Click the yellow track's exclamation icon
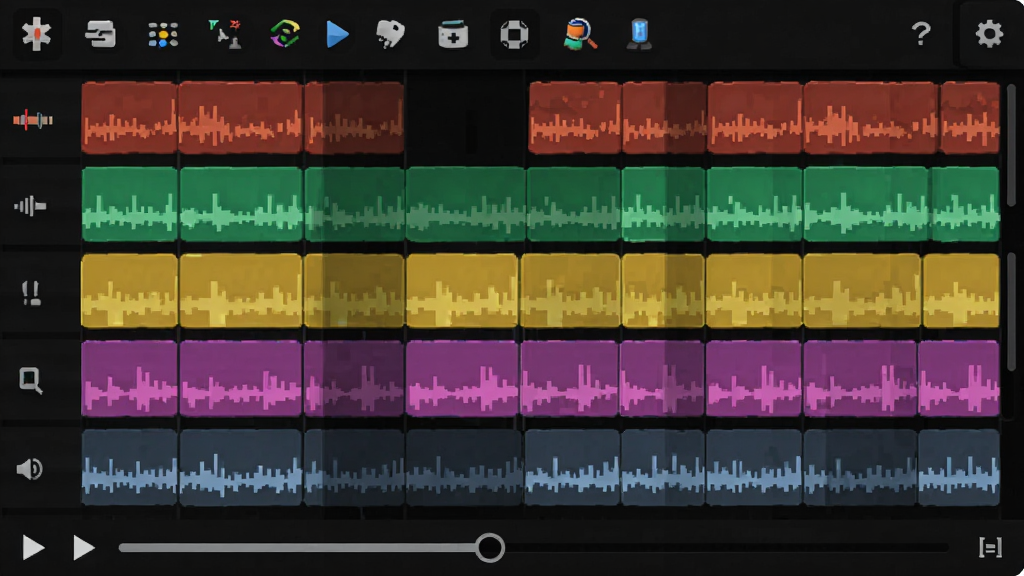 coord(31,293)
